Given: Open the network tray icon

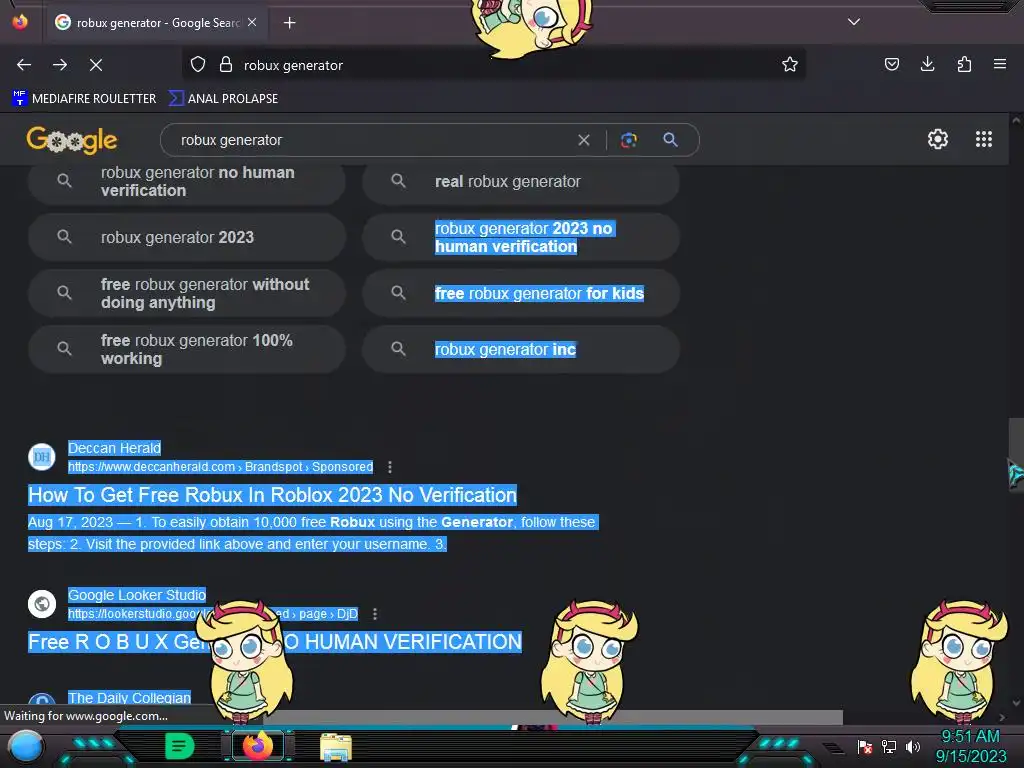Looking at the screenshot, I should (889, 746).
